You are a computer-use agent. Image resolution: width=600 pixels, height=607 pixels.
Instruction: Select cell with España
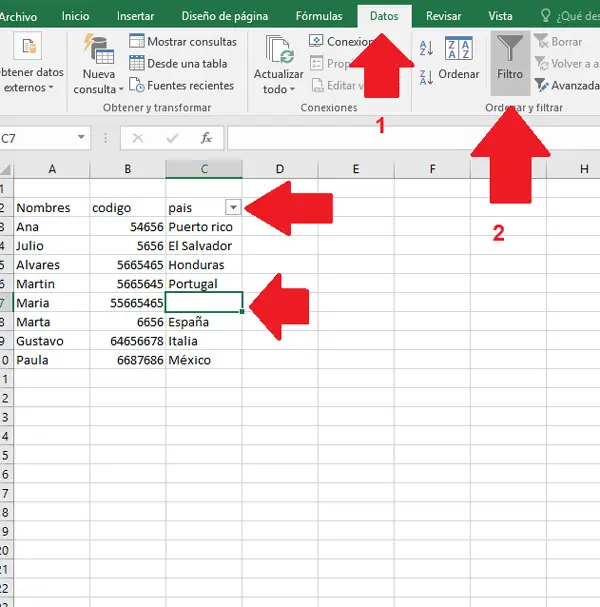point(204,322)
